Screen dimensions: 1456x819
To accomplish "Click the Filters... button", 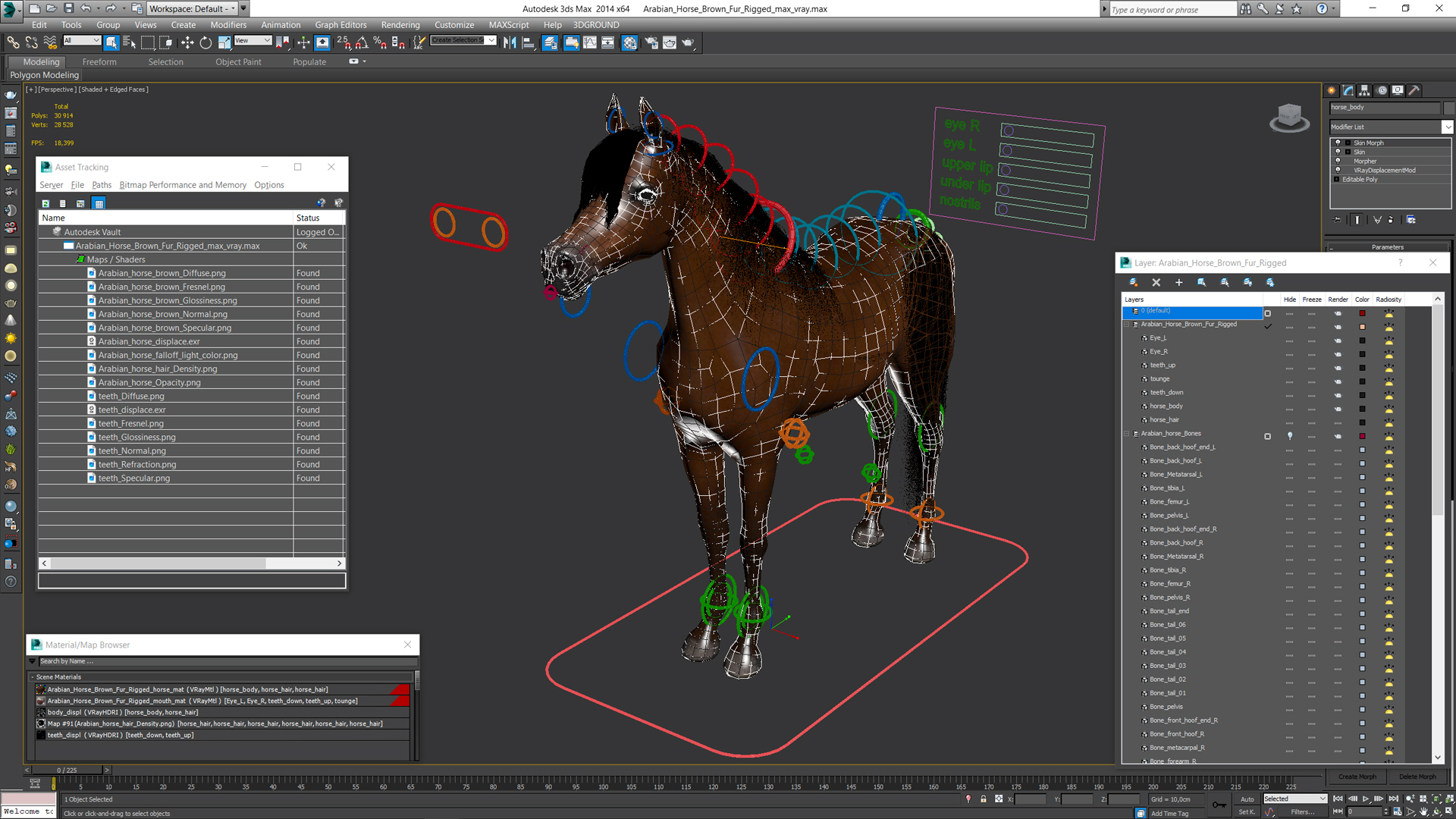I will coord(1302,812).
